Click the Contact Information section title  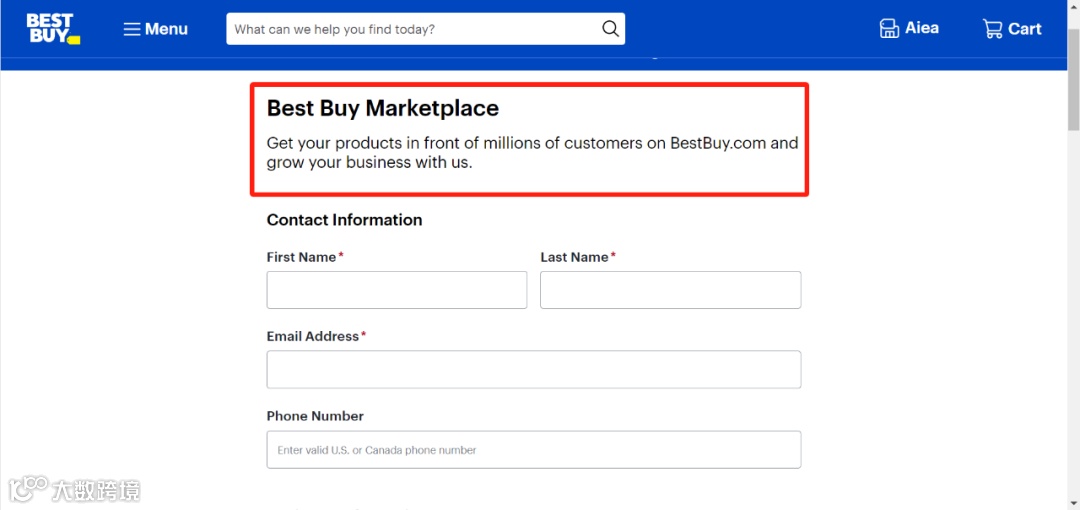(x=344, y=220)
